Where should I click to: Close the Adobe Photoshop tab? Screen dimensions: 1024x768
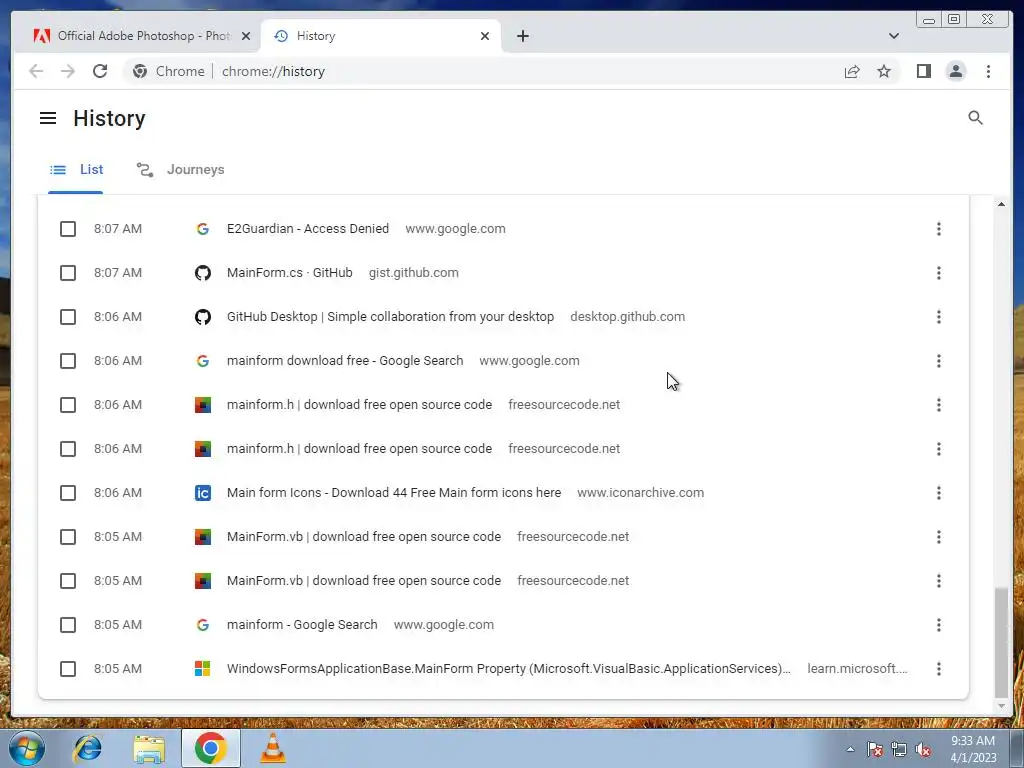246,36
